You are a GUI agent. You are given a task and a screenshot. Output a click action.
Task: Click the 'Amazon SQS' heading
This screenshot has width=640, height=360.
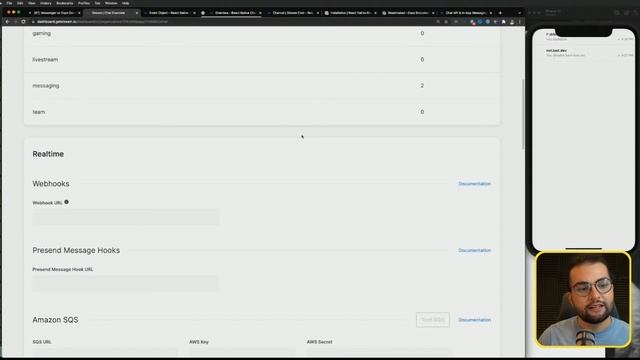tap(55, 320)
